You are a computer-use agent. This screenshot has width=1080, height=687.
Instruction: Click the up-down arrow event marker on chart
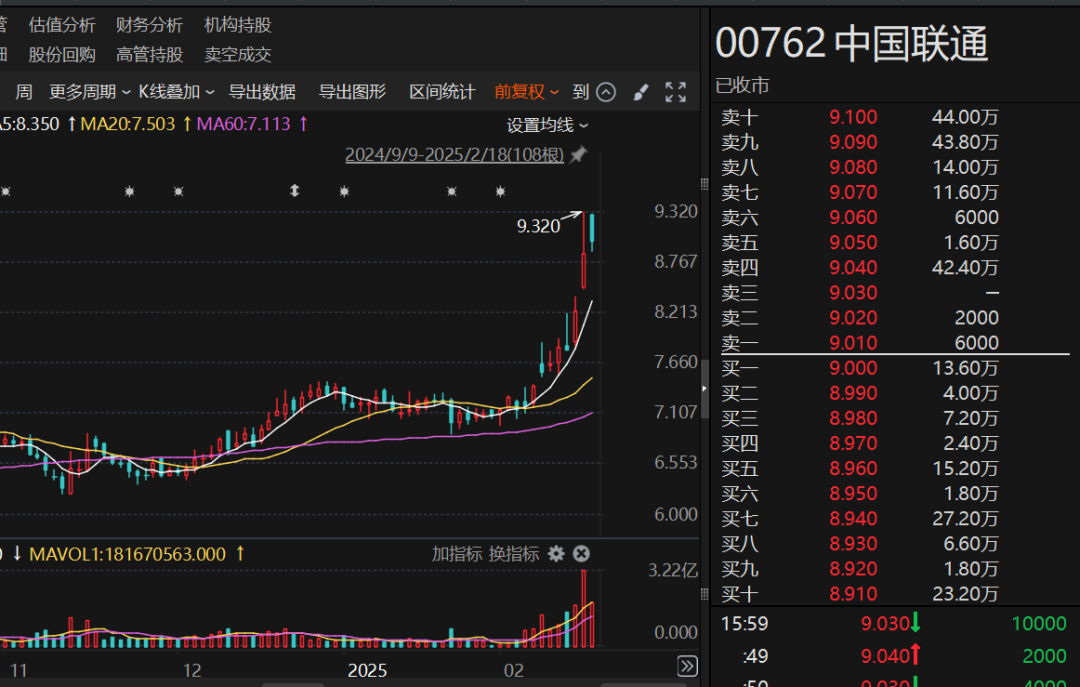tap(295, 190)
